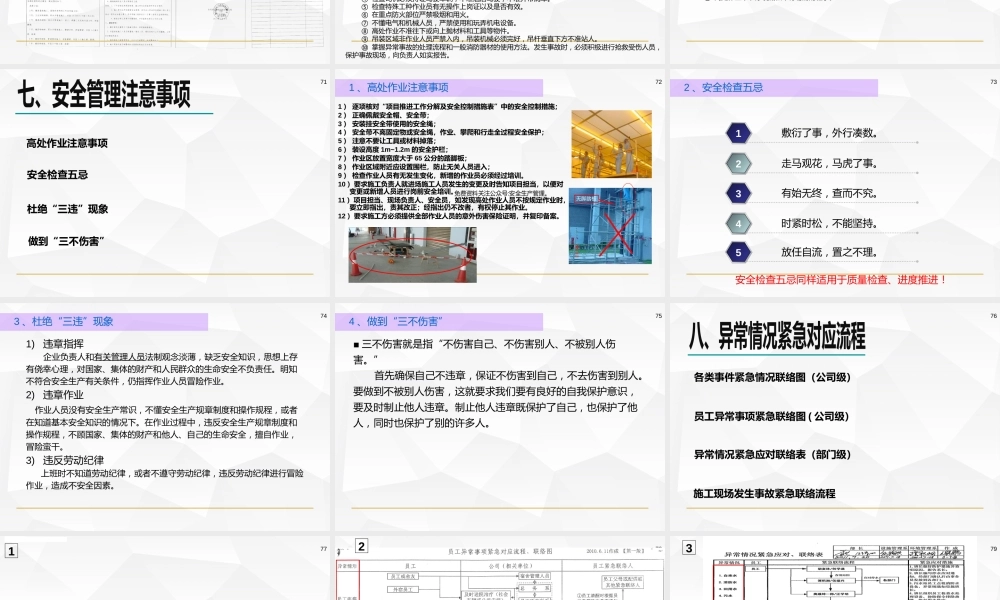Click the agenda line 高处作业注意事项 under 七、安全管理注意事项
Screen dimensions: 1000x600
[x=67, y=143]
